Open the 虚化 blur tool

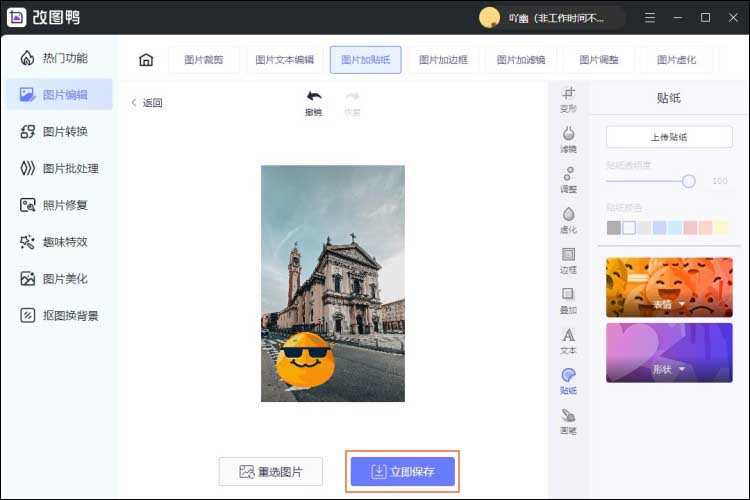(x=568, y=220)
